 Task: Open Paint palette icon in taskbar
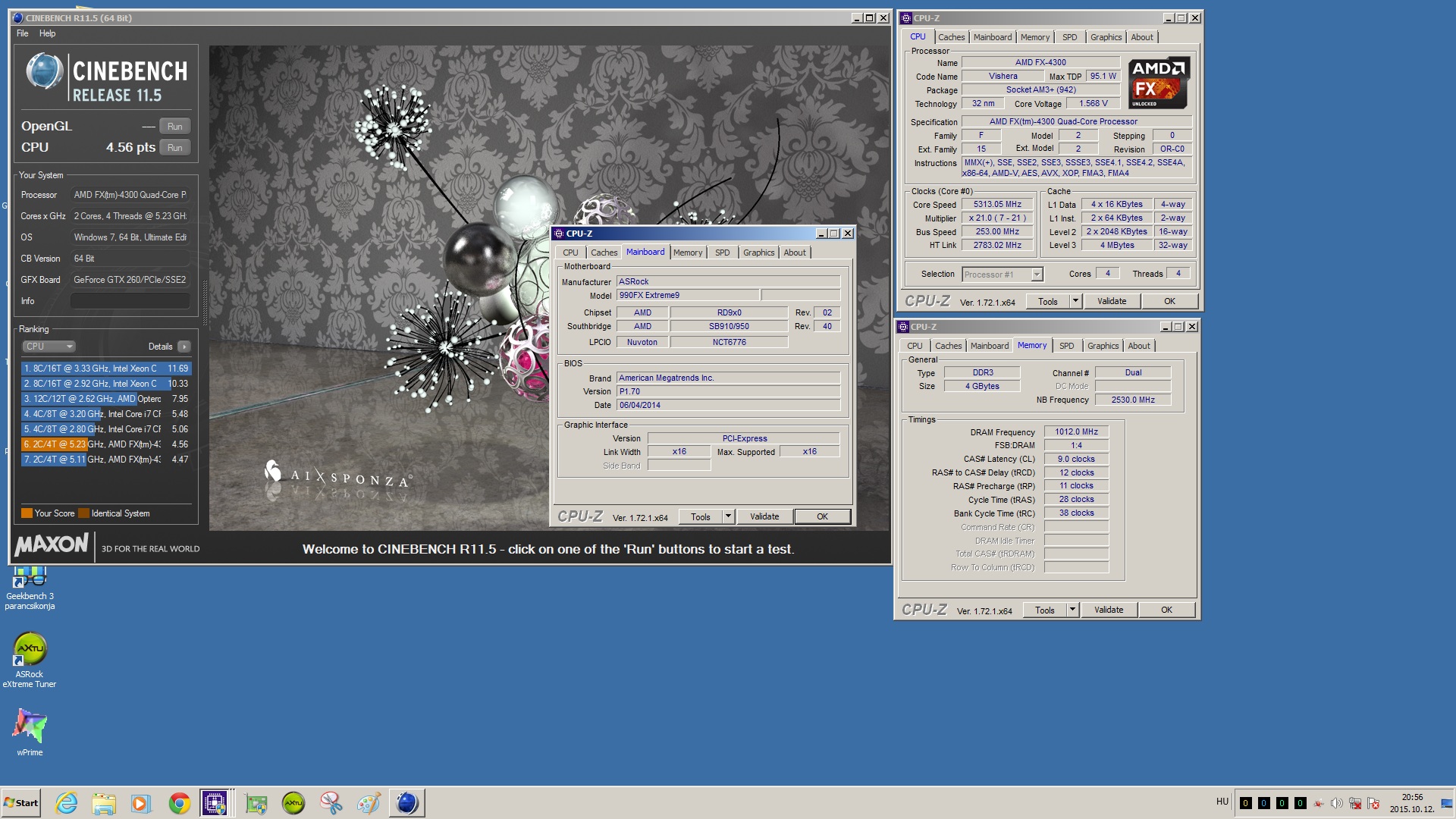pos(369,803)
